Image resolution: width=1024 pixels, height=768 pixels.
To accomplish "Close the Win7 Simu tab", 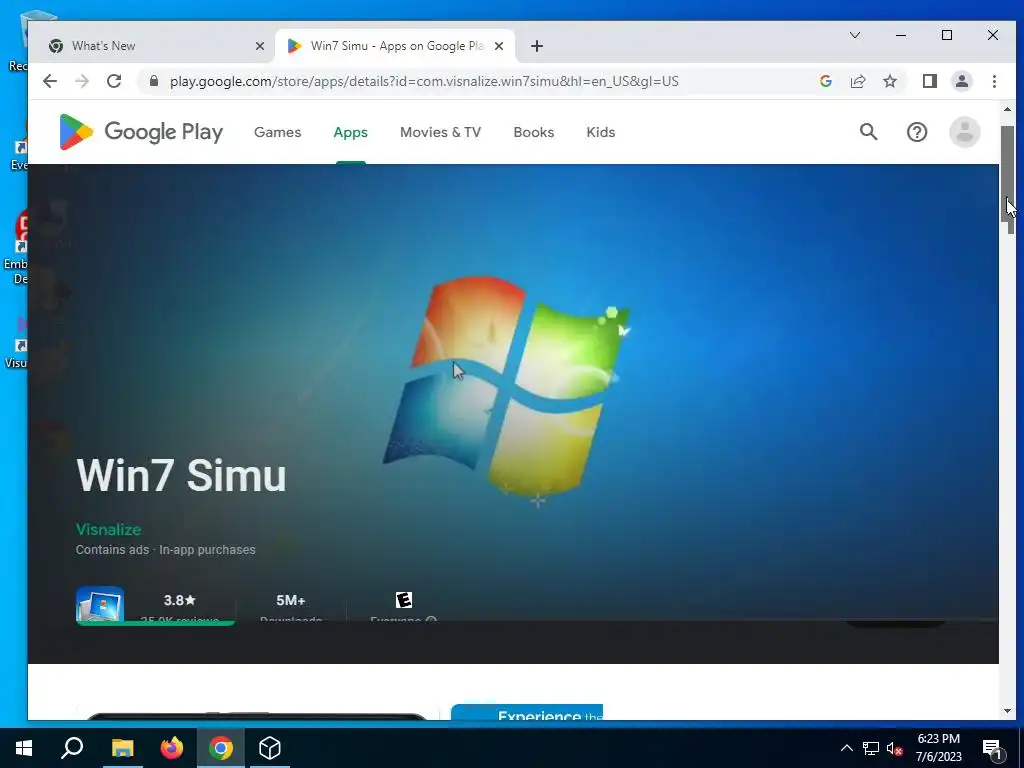I will [x=498, y=46].
